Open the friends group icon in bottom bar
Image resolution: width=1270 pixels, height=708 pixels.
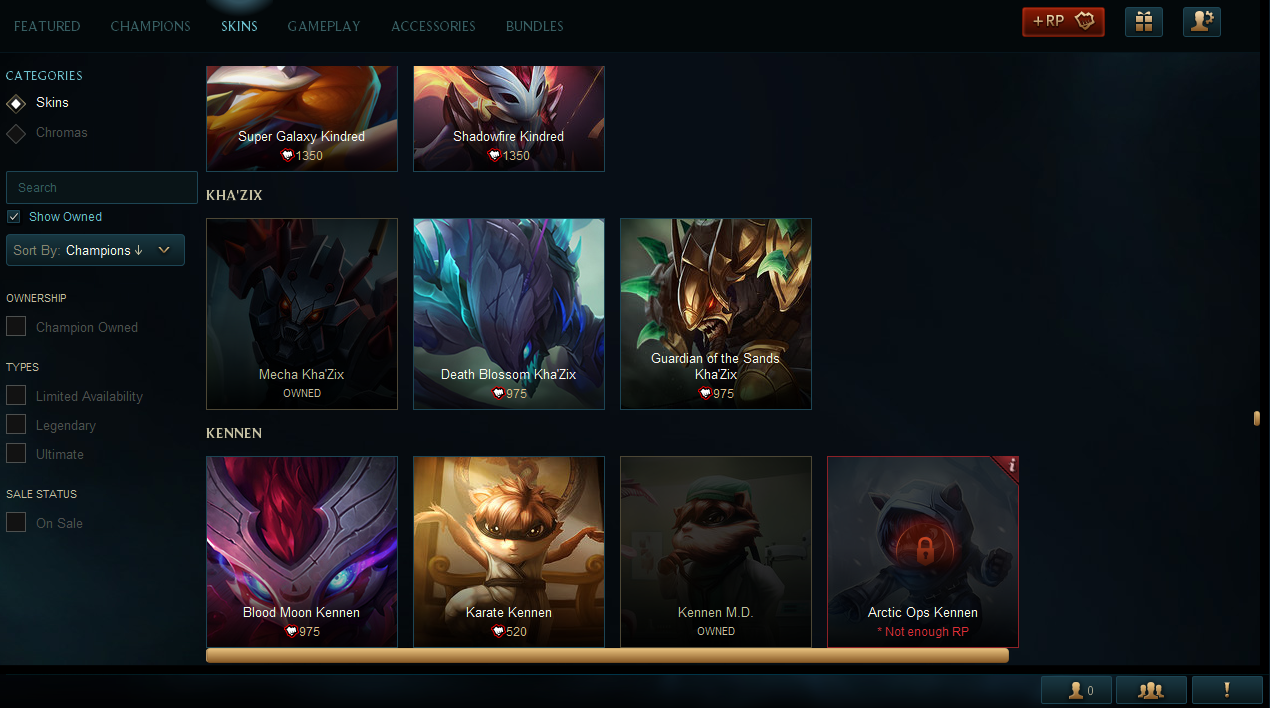1151,690
